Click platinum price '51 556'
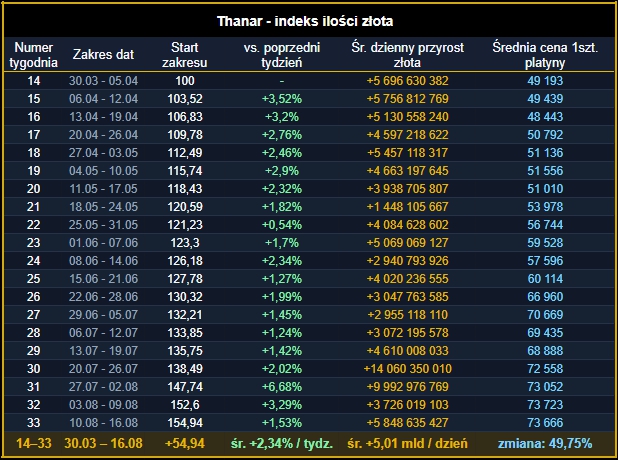Image resolution: width=618 pixels, height=460 pixels. [545, 171]
